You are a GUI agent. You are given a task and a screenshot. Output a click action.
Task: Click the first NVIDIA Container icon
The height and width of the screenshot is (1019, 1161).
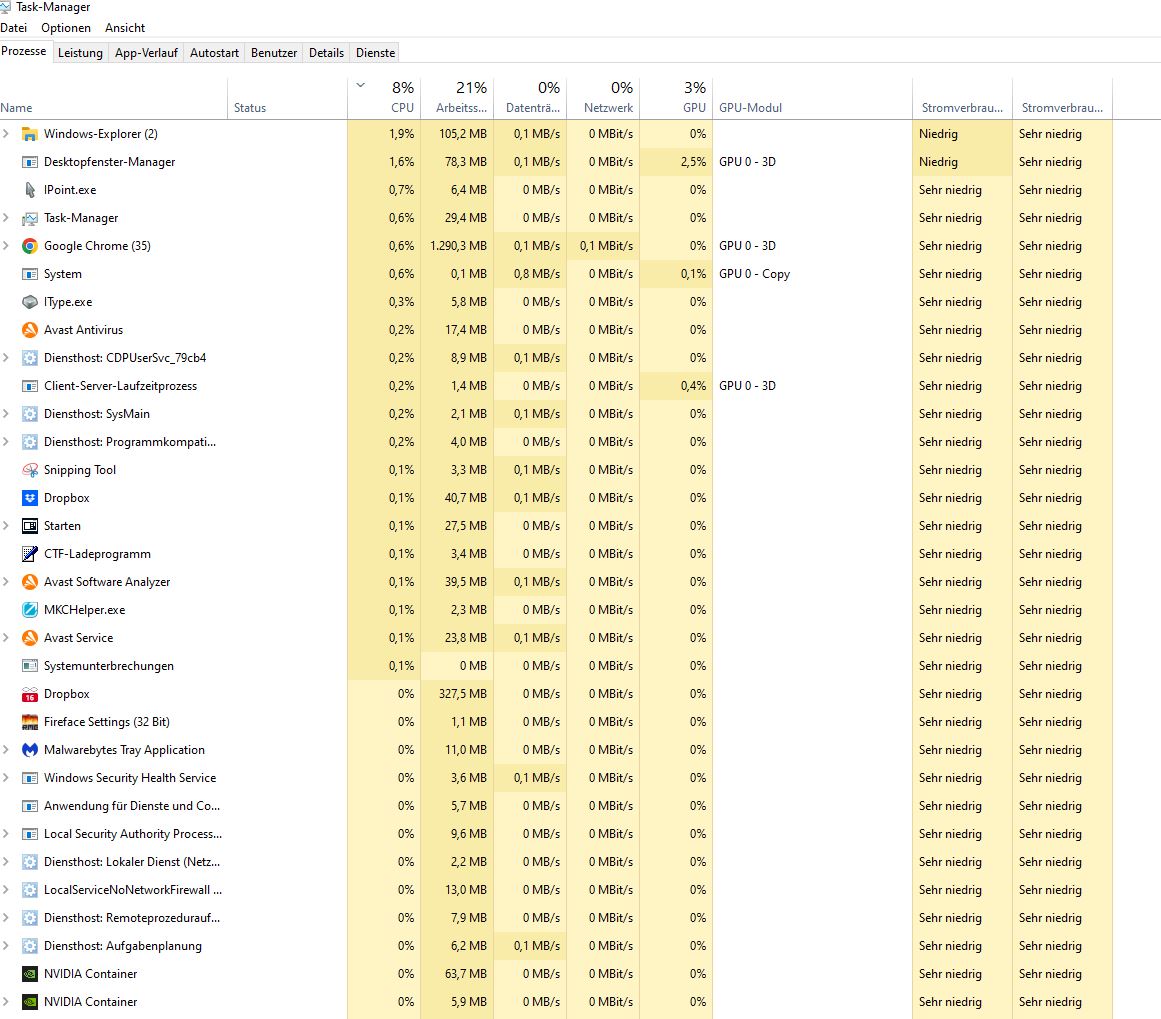30,975
